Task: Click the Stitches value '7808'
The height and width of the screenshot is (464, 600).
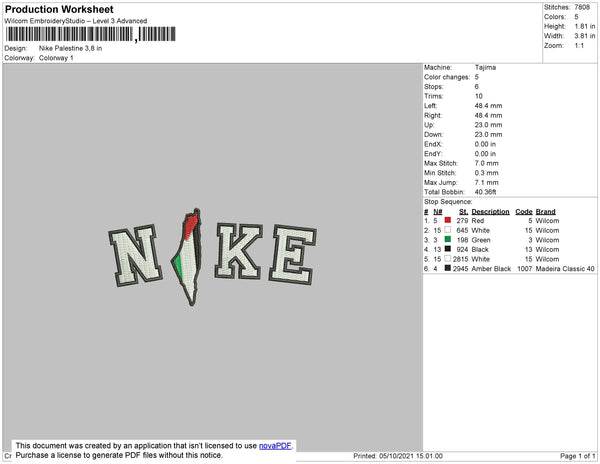Action: point(582,7)
